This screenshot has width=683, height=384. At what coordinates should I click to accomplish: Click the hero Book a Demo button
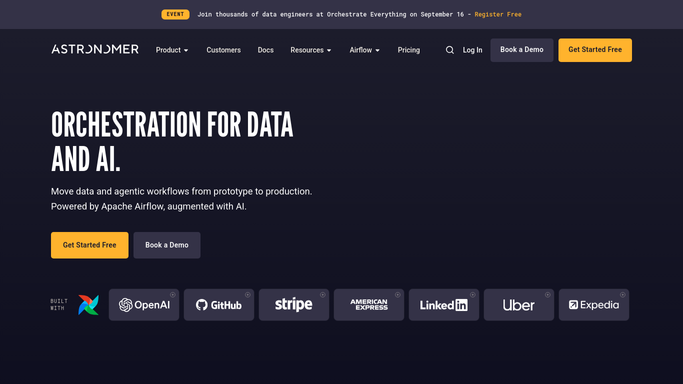pos(167,245)
